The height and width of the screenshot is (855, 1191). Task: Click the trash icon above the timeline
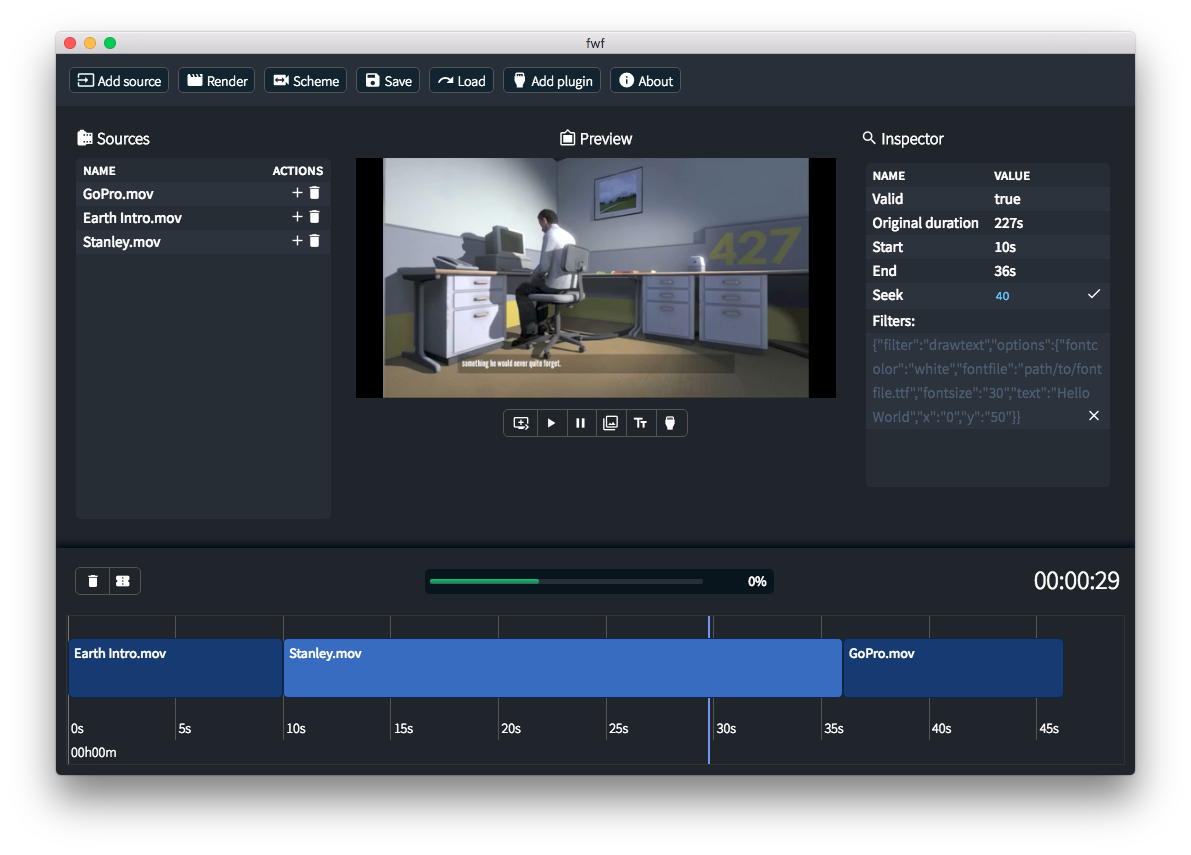93,581
